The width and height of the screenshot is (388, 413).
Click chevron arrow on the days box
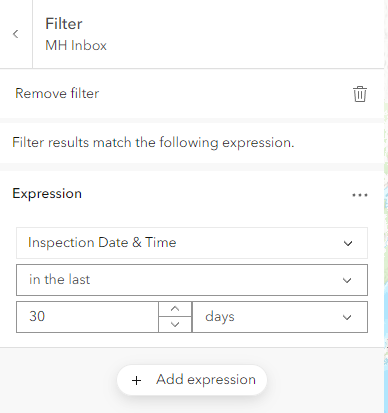(347, 317)
